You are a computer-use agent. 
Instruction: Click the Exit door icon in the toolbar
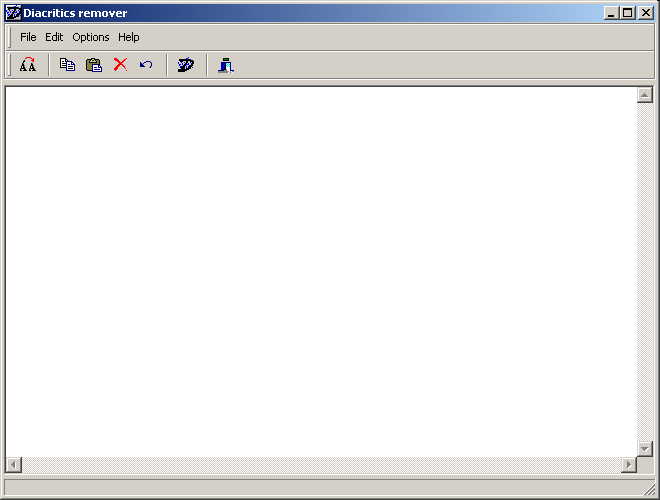pyautogui.click(x=226, y=65)
